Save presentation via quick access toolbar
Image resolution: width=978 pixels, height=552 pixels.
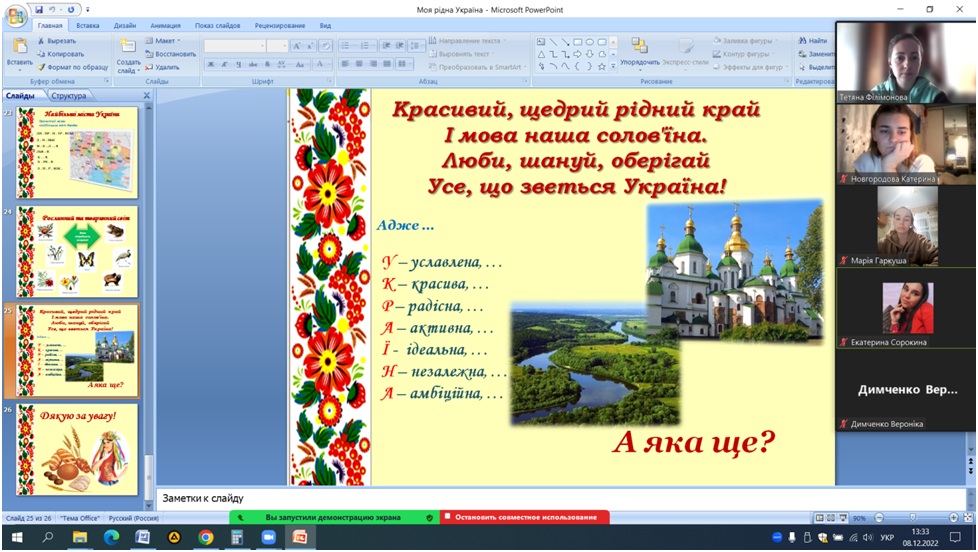(x=39, y=9)
